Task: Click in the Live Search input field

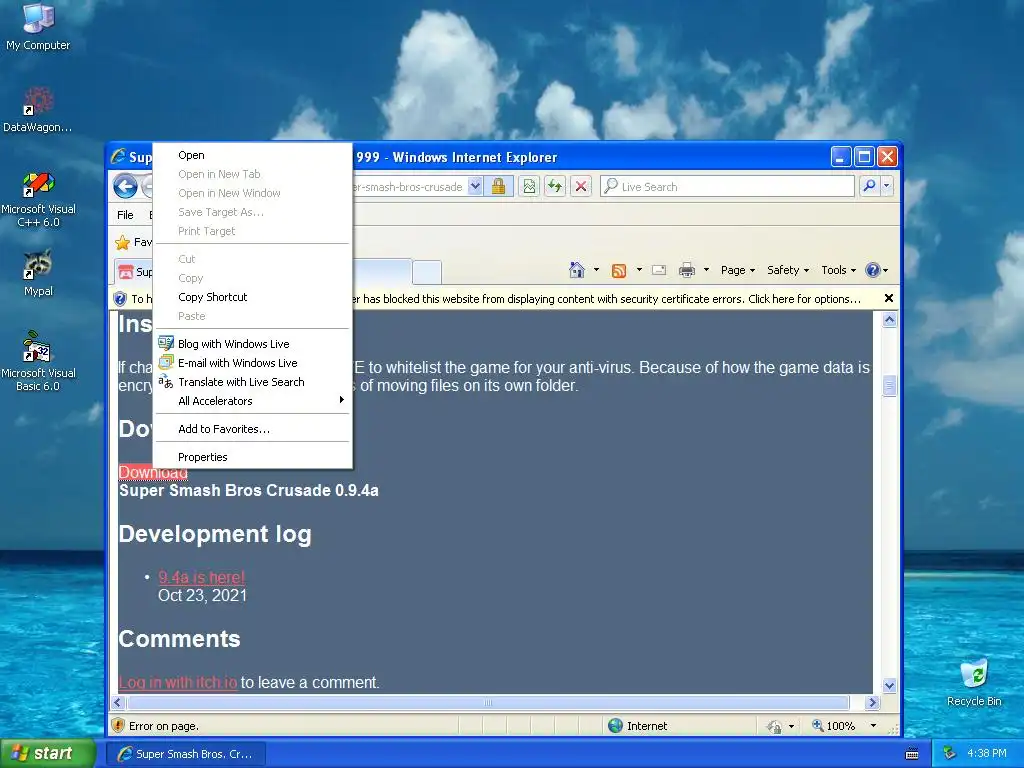Action: [736, 187]
